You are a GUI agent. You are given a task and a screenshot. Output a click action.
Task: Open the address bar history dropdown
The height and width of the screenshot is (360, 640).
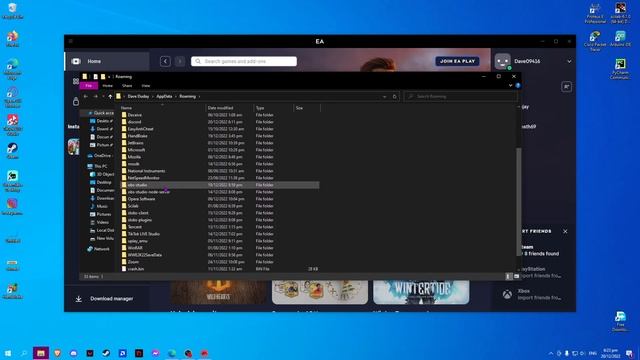pyautogui.click(x=384, y=97)
